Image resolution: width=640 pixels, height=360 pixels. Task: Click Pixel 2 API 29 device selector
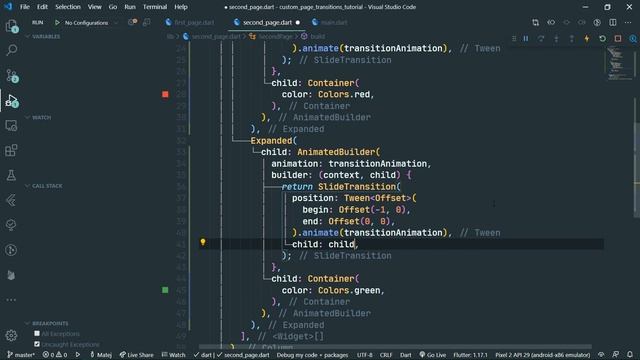[542, 355]
